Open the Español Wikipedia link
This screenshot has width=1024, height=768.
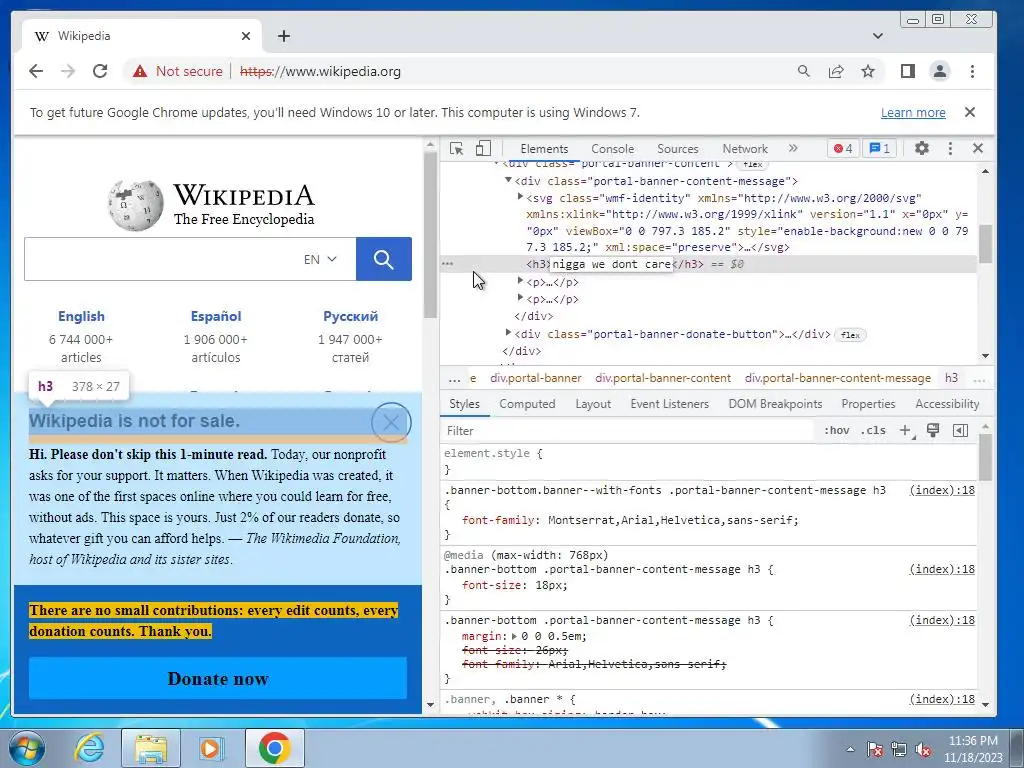tap(216, 317)
